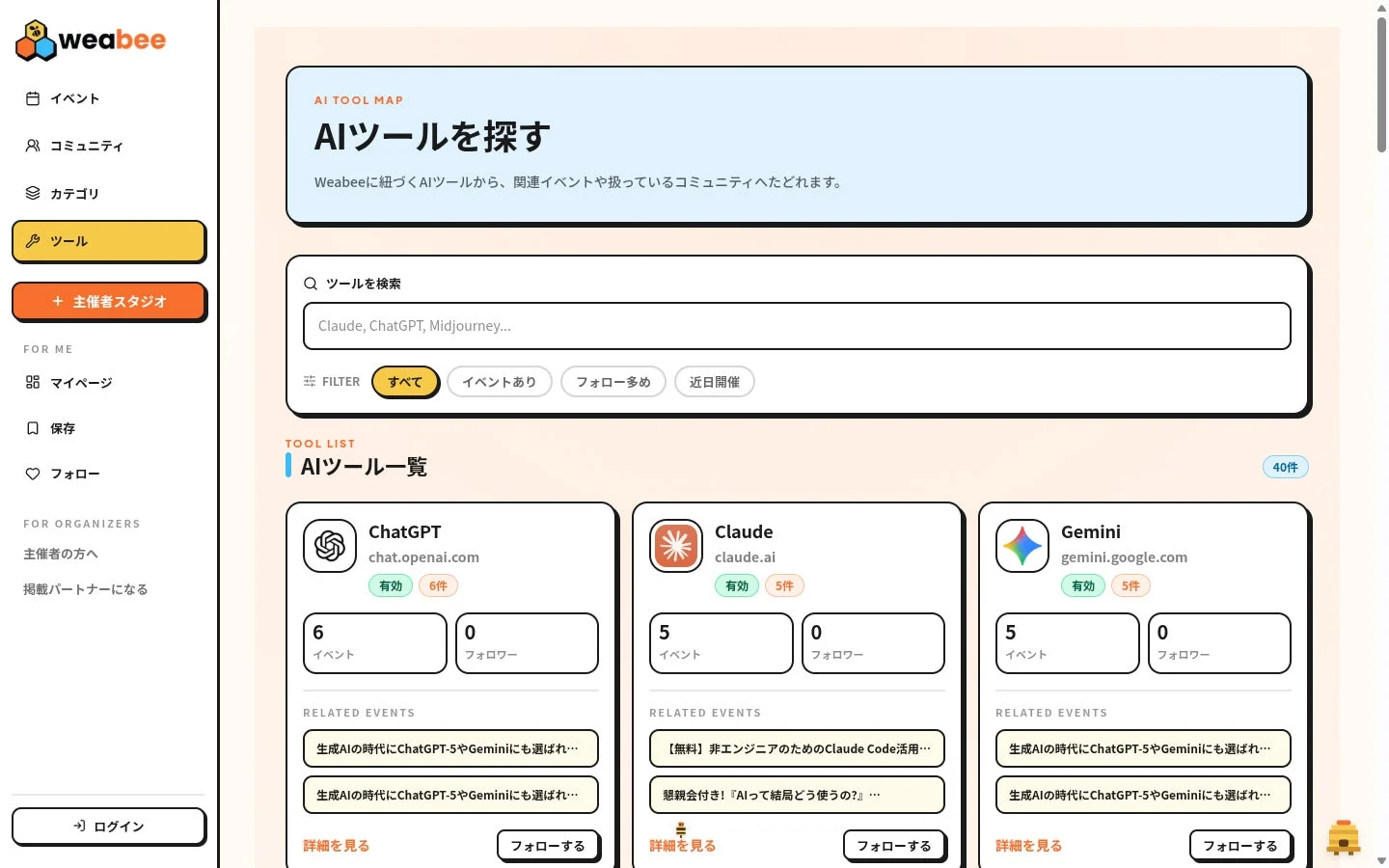The image size is (1389, 868).
Task: Click the ChatGPT logo icon
Action: tap(330, 546)
